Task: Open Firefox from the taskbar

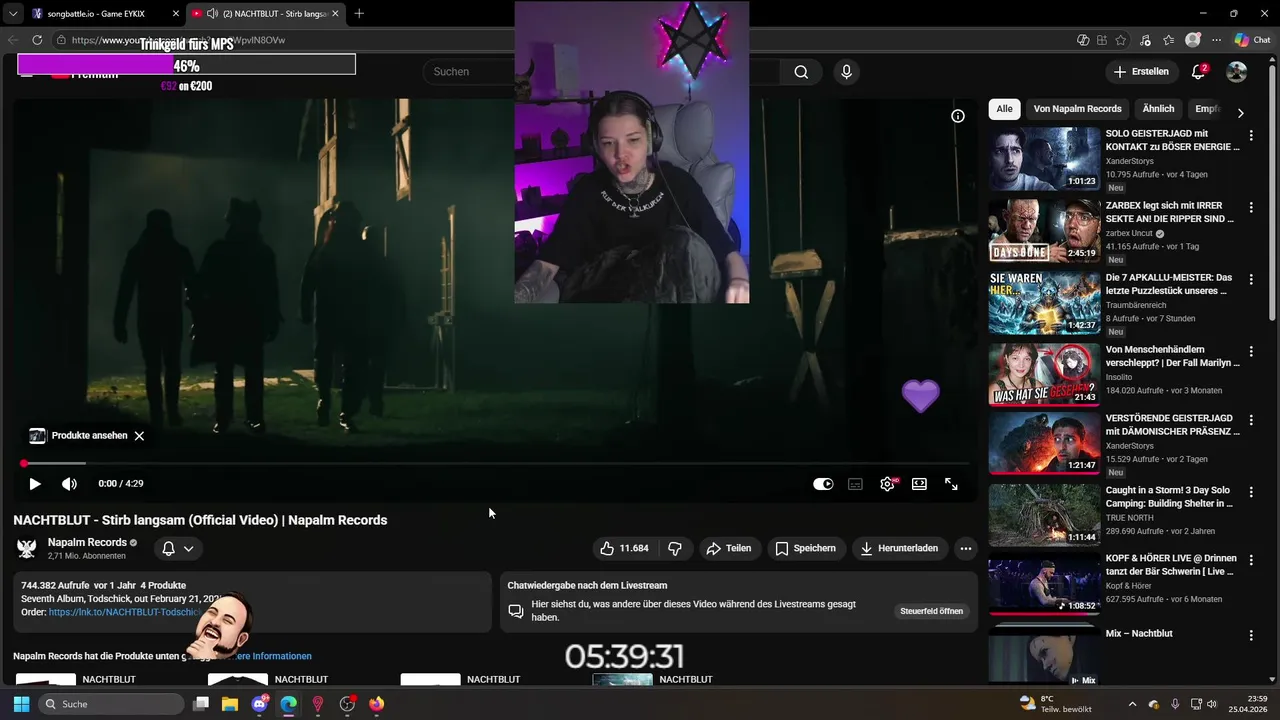Action: pyautogui.click(x=376, y=704)
